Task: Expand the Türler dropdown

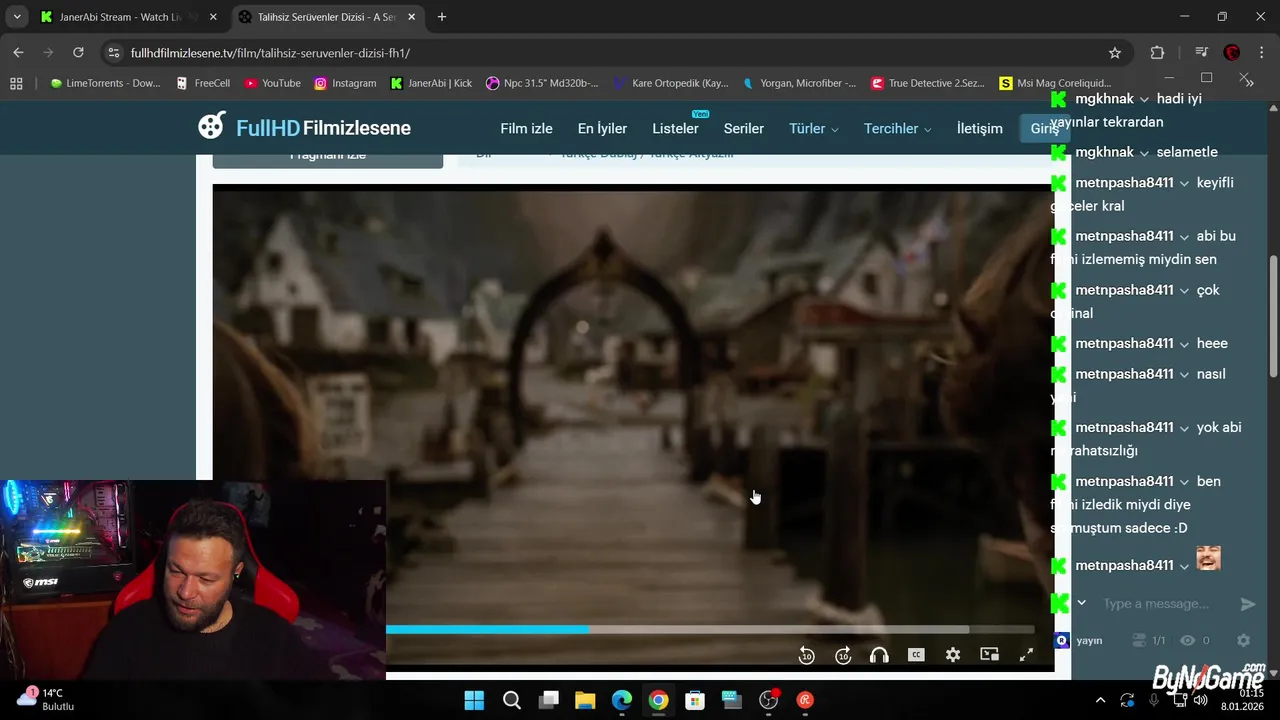Action: click(814, 128)
